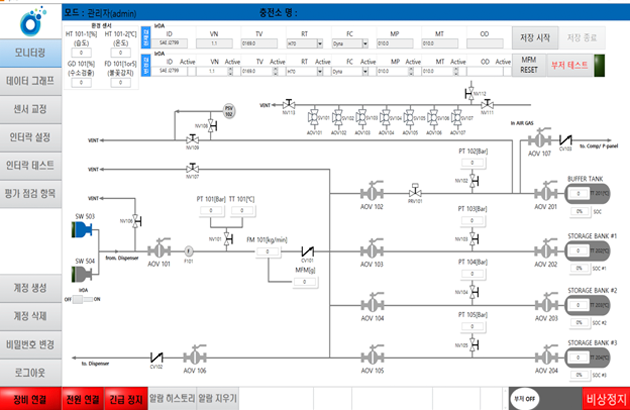Select the AOV 201 valve near Buffer Tank
Viewport: 630px width, 410px height.
[x=546, y=191]
